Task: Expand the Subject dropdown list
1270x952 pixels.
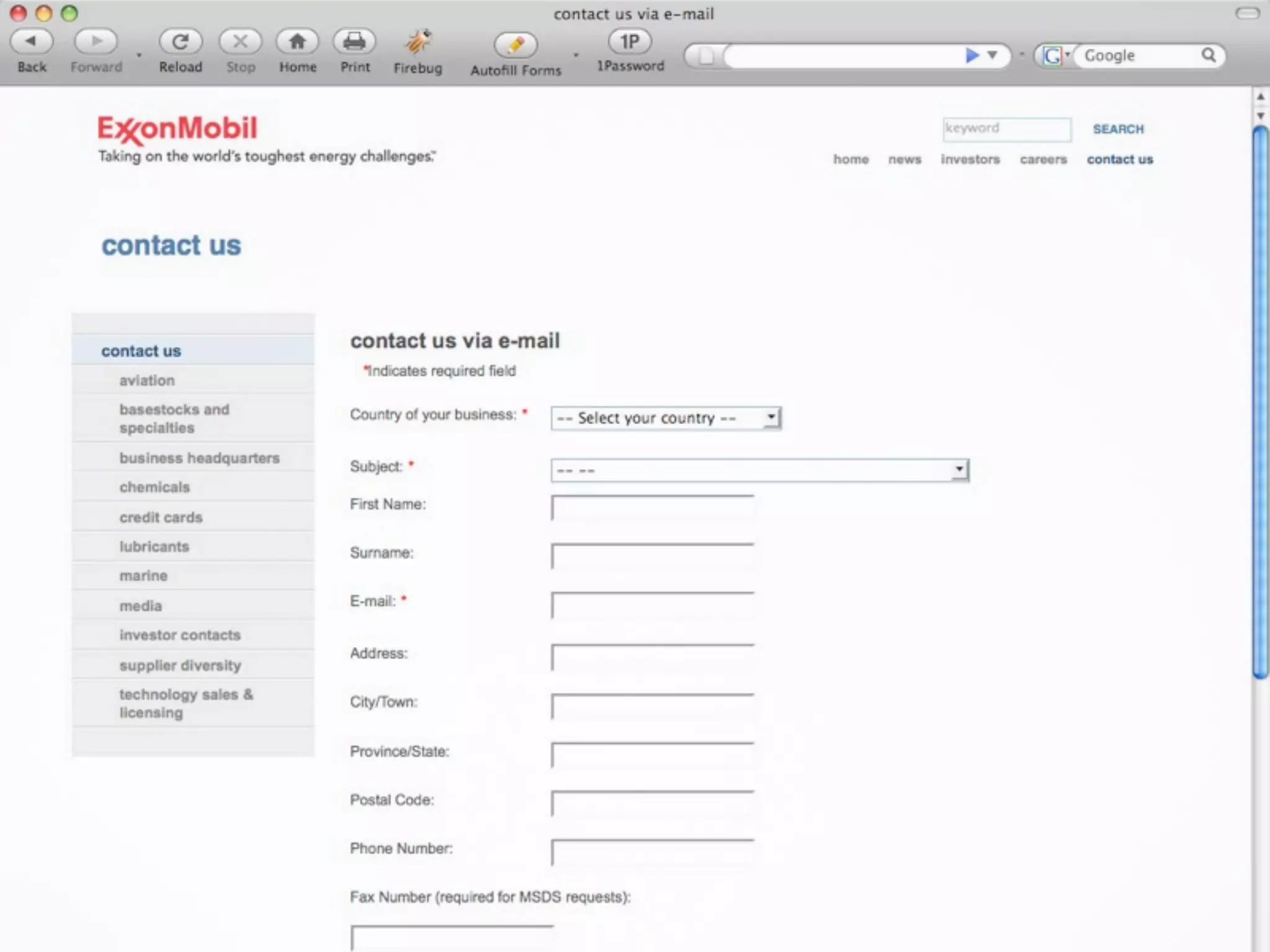Action: pos(760,470)
